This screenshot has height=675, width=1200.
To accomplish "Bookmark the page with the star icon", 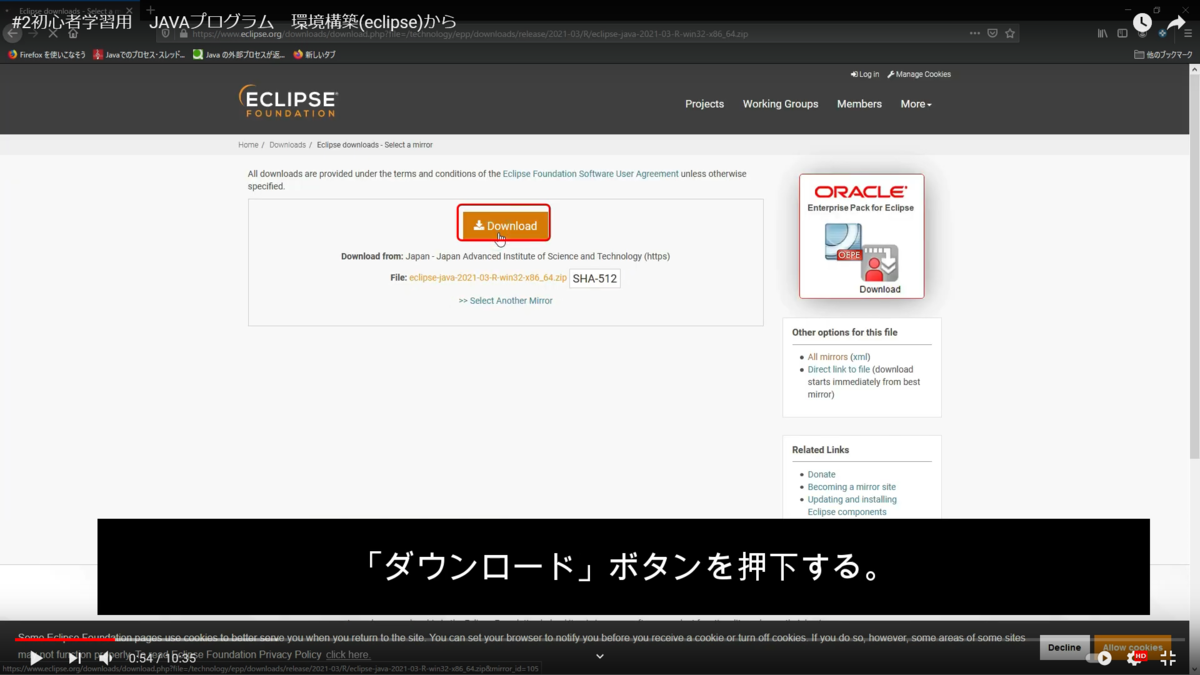I will (1010, 33).
